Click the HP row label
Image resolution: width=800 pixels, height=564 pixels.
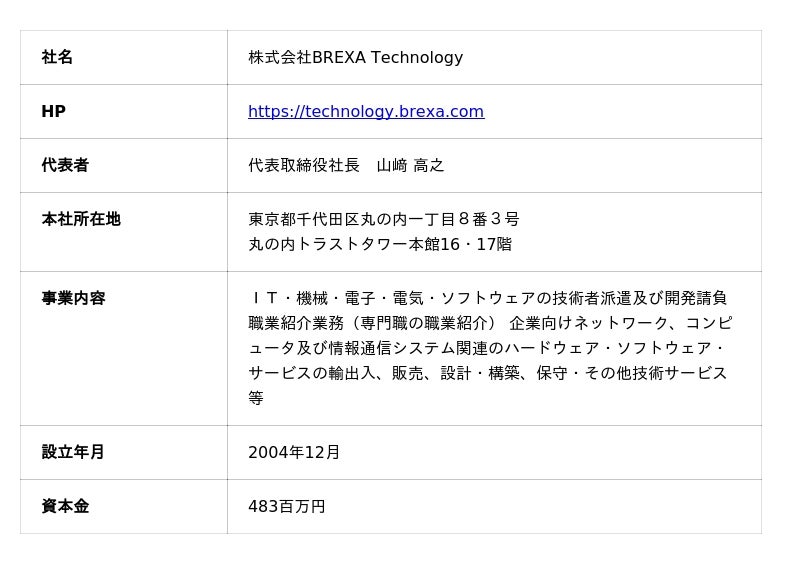pos(53,112)
